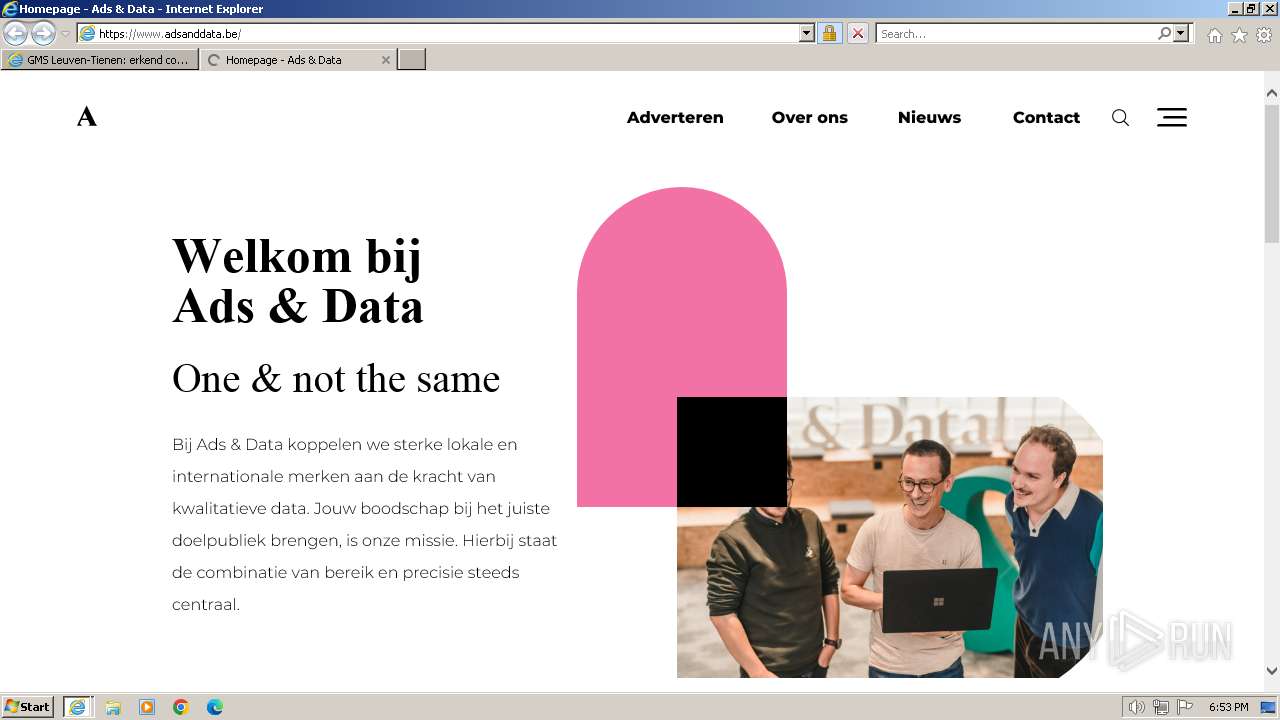Click the team photo with laptop
The width and height of the screenshot is (1280, 720).
[x=890, y=537]
